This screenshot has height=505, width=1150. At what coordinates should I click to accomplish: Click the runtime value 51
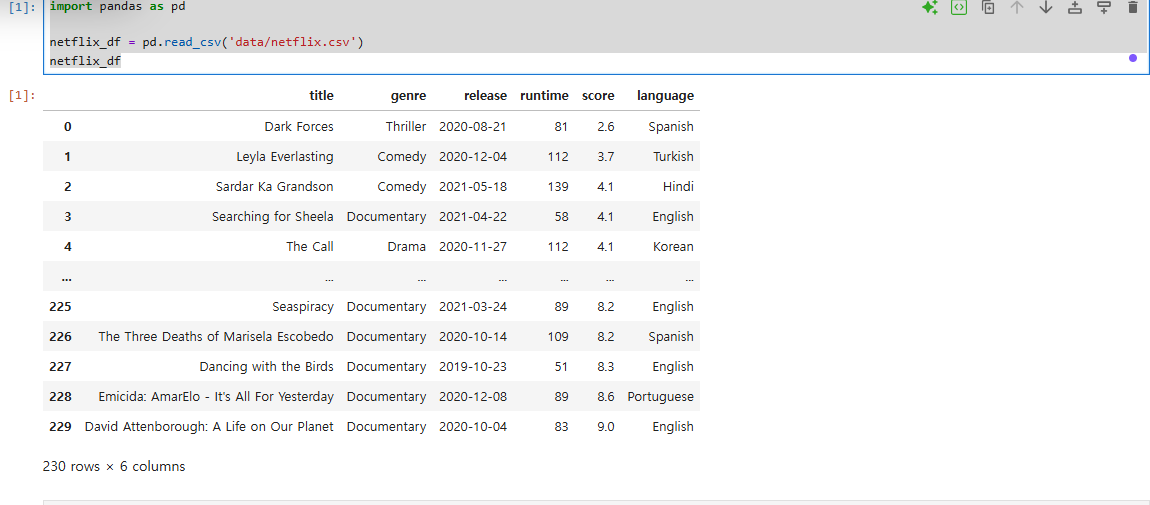coord(561,366)
